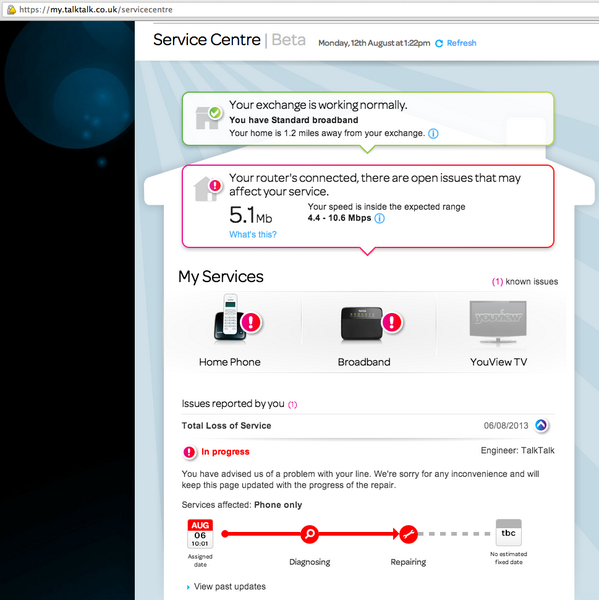Click the In progress status text

pos(225,452)
